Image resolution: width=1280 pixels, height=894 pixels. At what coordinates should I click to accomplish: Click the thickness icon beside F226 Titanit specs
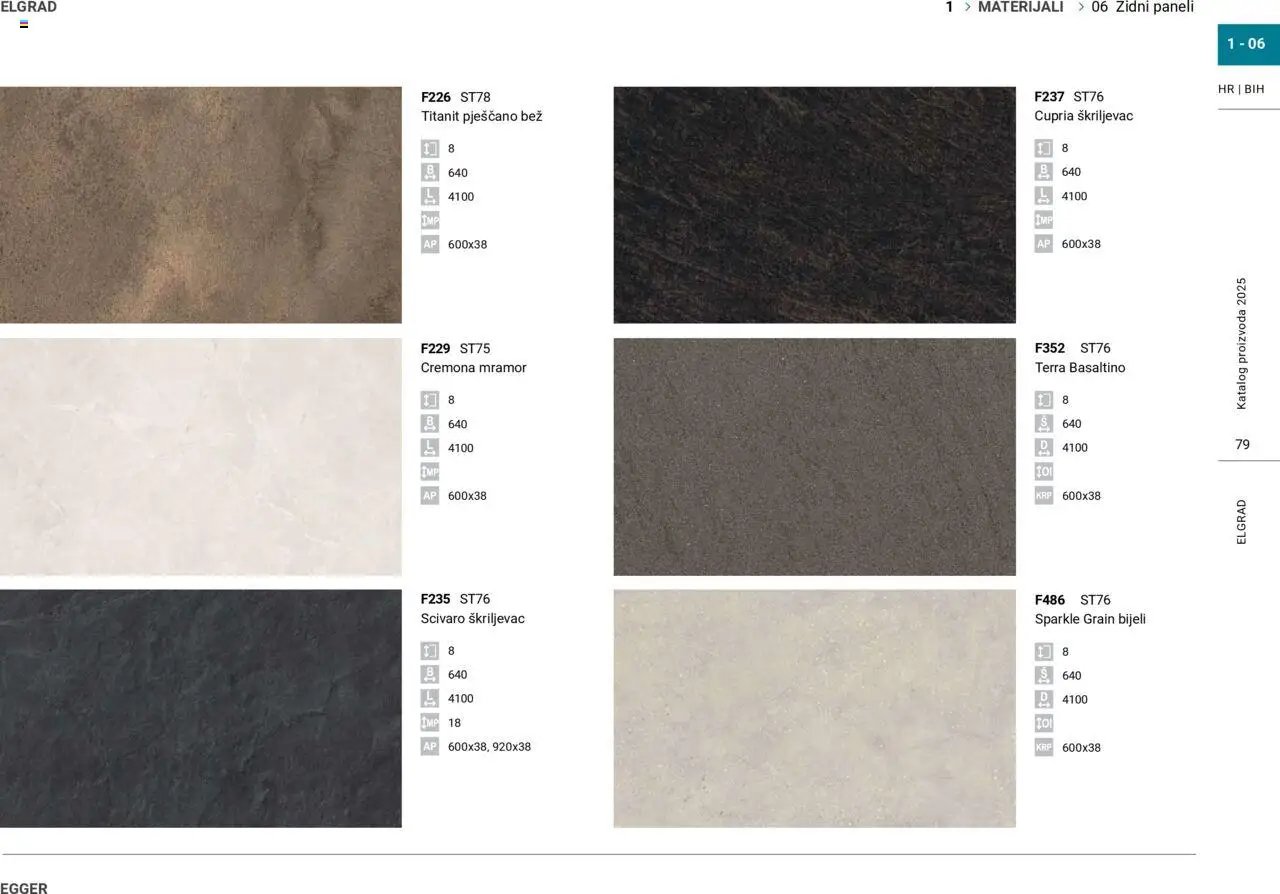click(430, 147)
